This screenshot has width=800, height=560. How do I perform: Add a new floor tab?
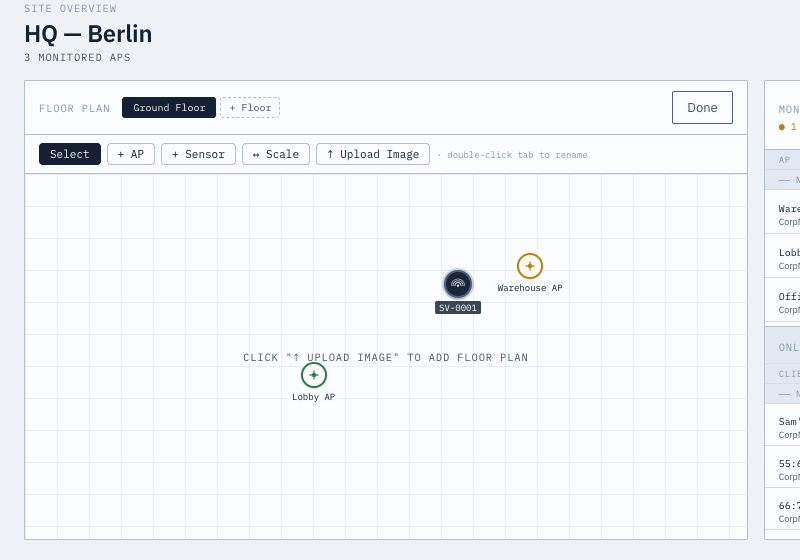tap(250, 108)
